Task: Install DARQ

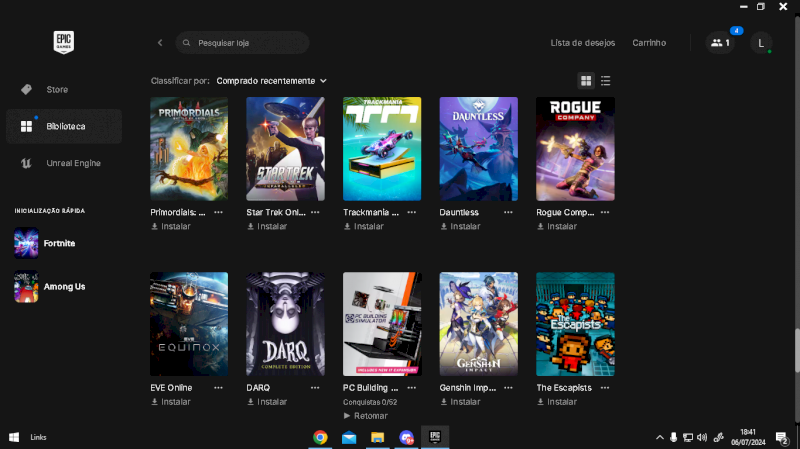Action: (x=267, y=402)
